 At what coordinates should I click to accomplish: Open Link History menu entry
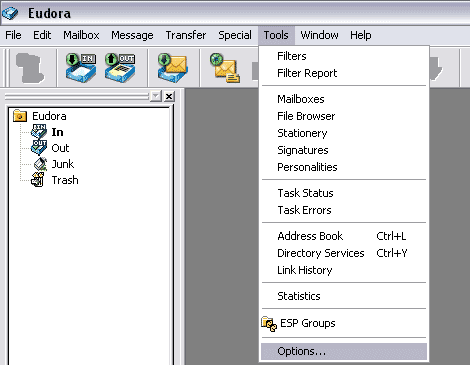click(x=344, y=270)
